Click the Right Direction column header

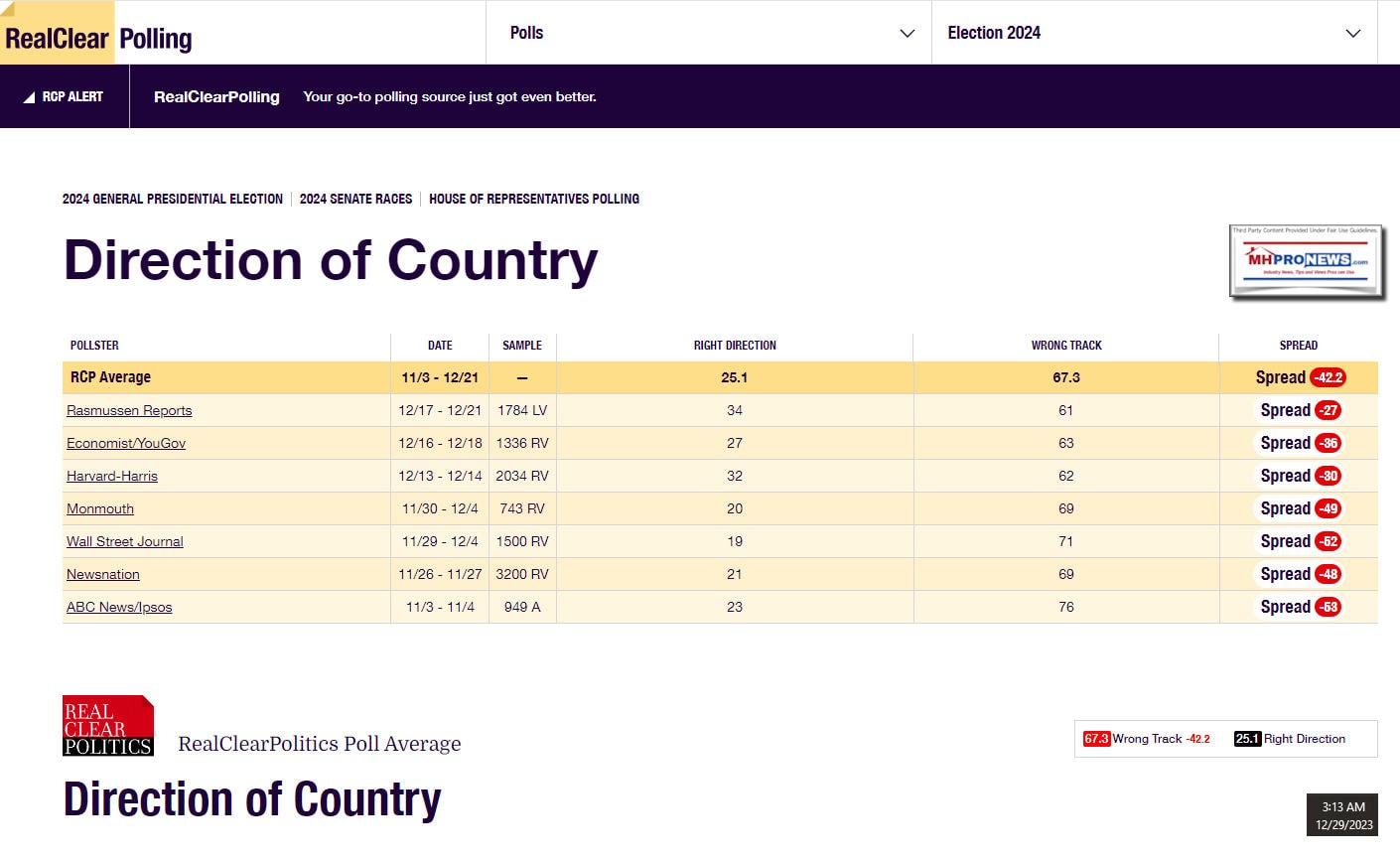735,346
